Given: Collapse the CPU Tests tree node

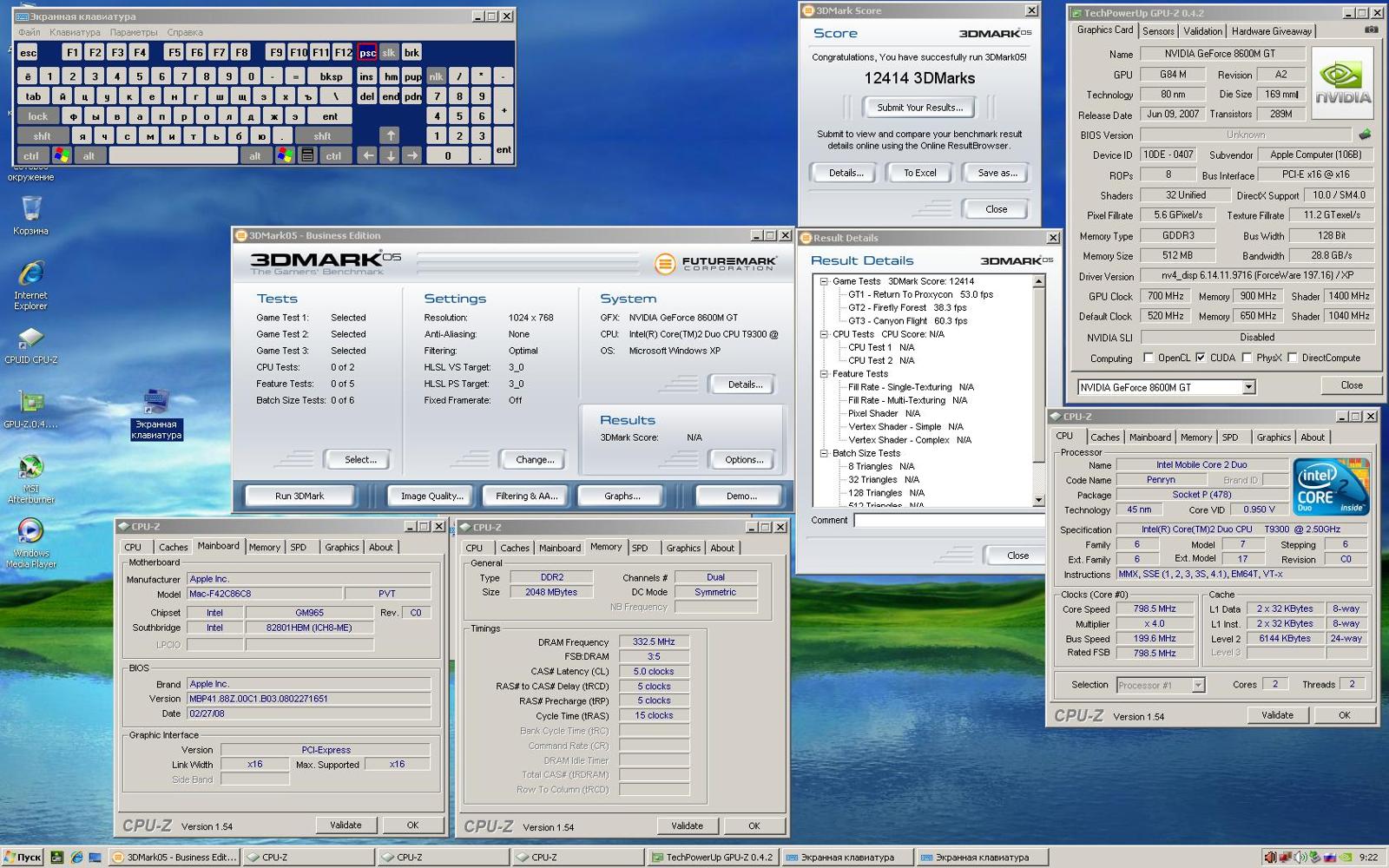Looking at the screenshot, I should pos(824,334).
